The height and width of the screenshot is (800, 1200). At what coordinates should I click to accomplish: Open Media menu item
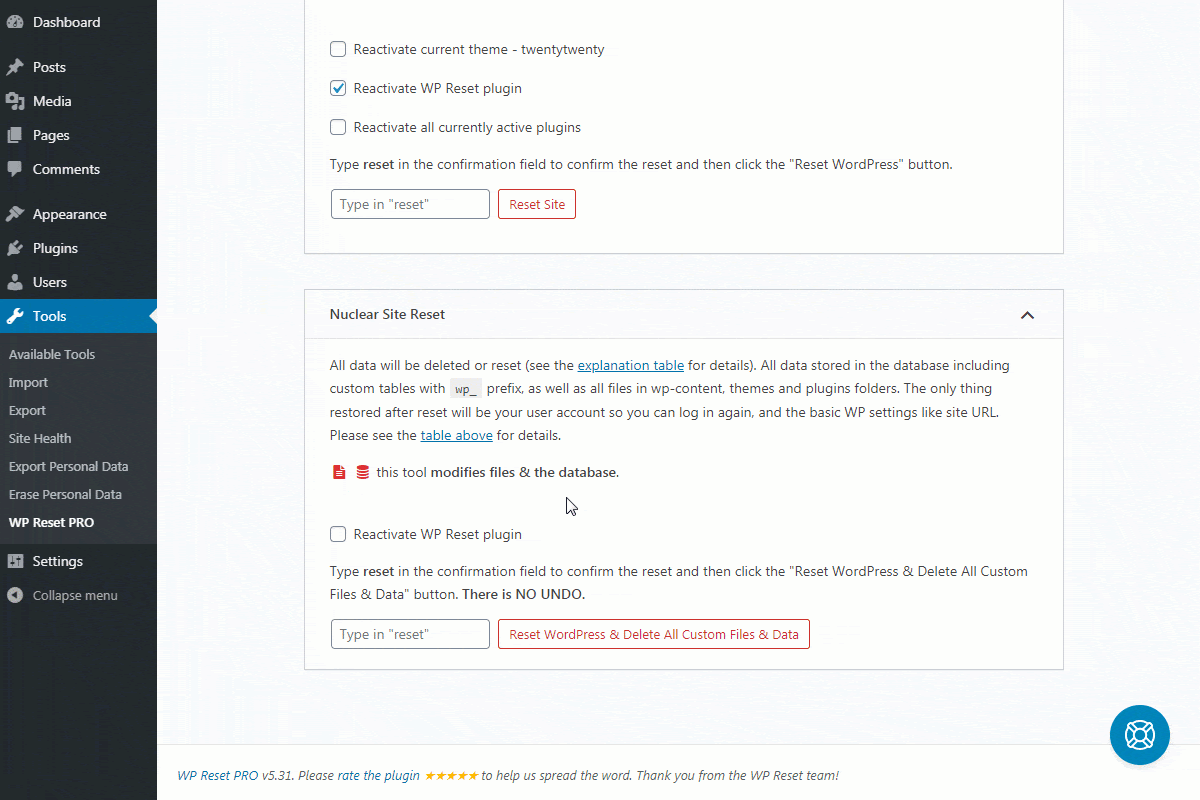pyautogui.click(x=78, y=101)
